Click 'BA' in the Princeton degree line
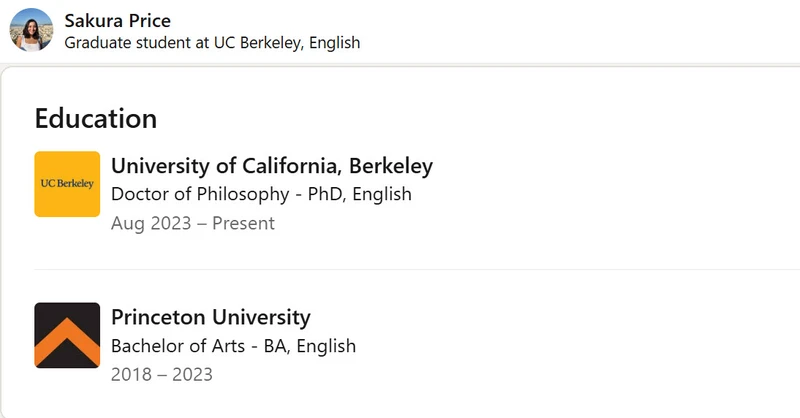This screenshot has height=418, width=800. [277, 346]
